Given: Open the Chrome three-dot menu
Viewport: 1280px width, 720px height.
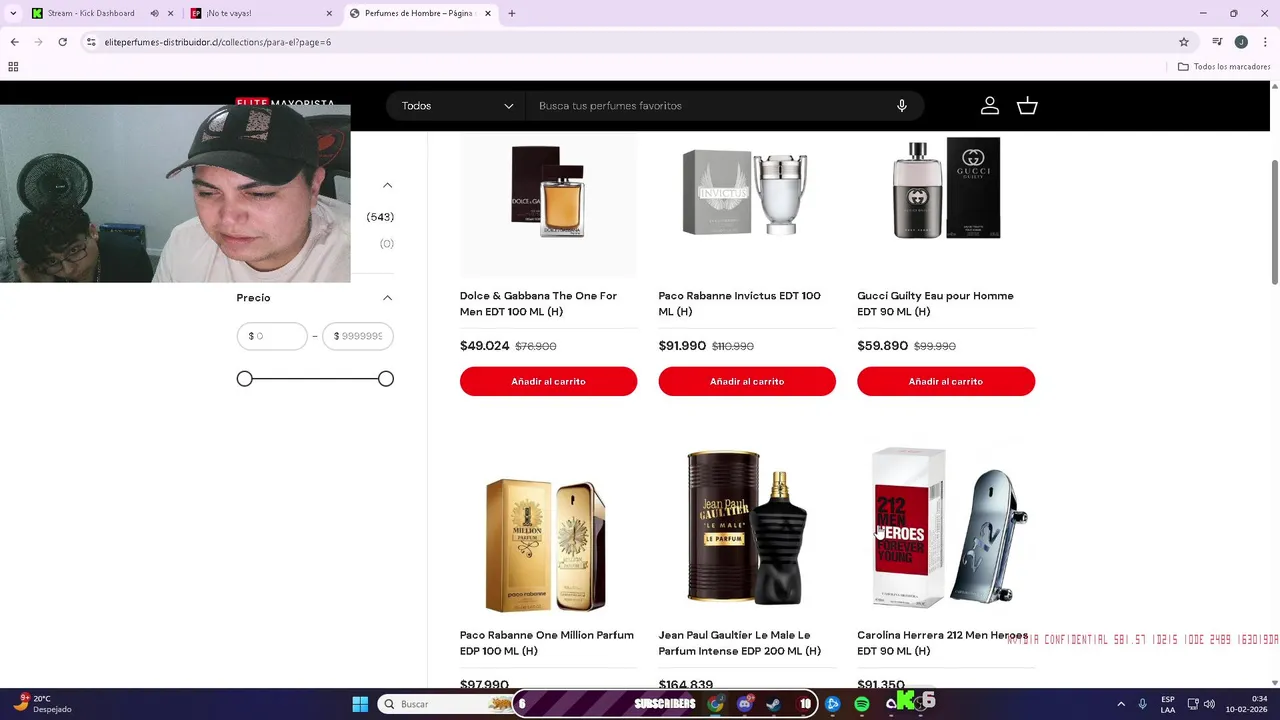Looking at the screenshot, I should (x=1265, y=42).
